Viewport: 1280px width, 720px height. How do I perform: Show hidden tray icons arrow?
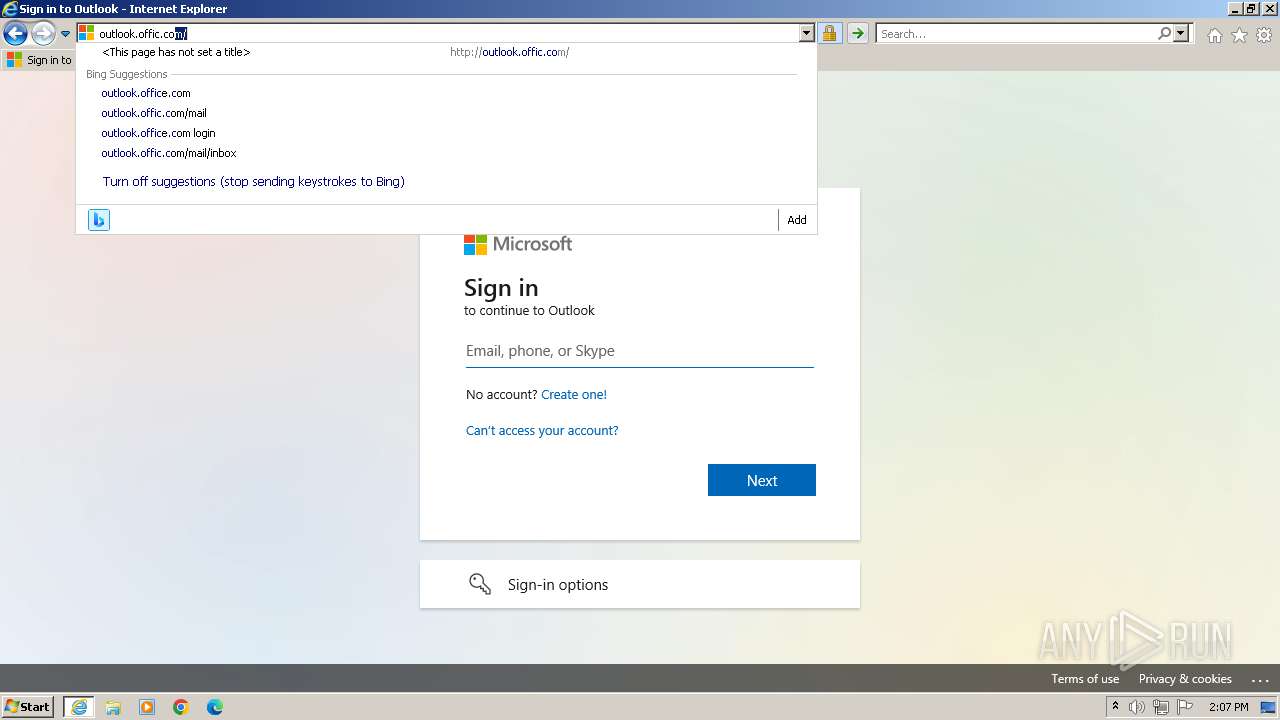pyautogui.click(x=1115, y=707)
